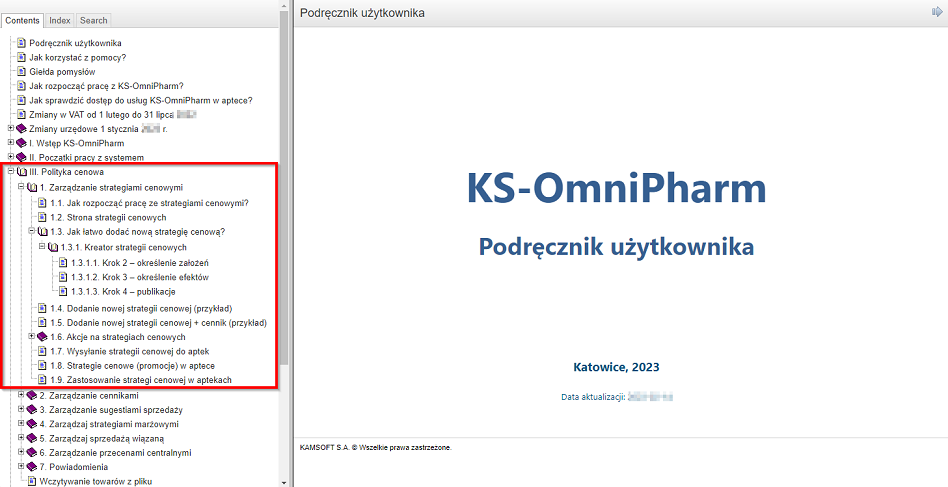This screenshot has height=487, width=948.
Task: Open Wczytywanie towarów z pliku topic
Action: click(x=96, y=482)
